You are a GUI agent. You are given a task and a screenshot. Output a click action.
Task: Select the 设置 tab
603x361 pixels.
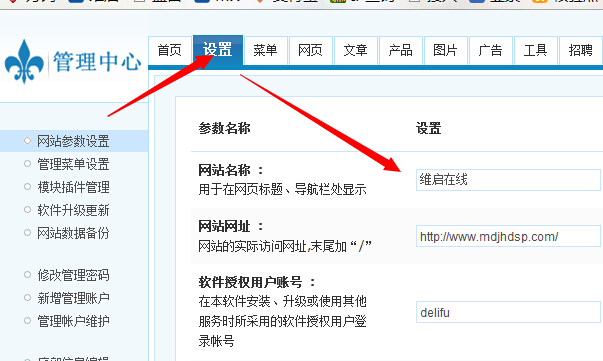point(218,50)
